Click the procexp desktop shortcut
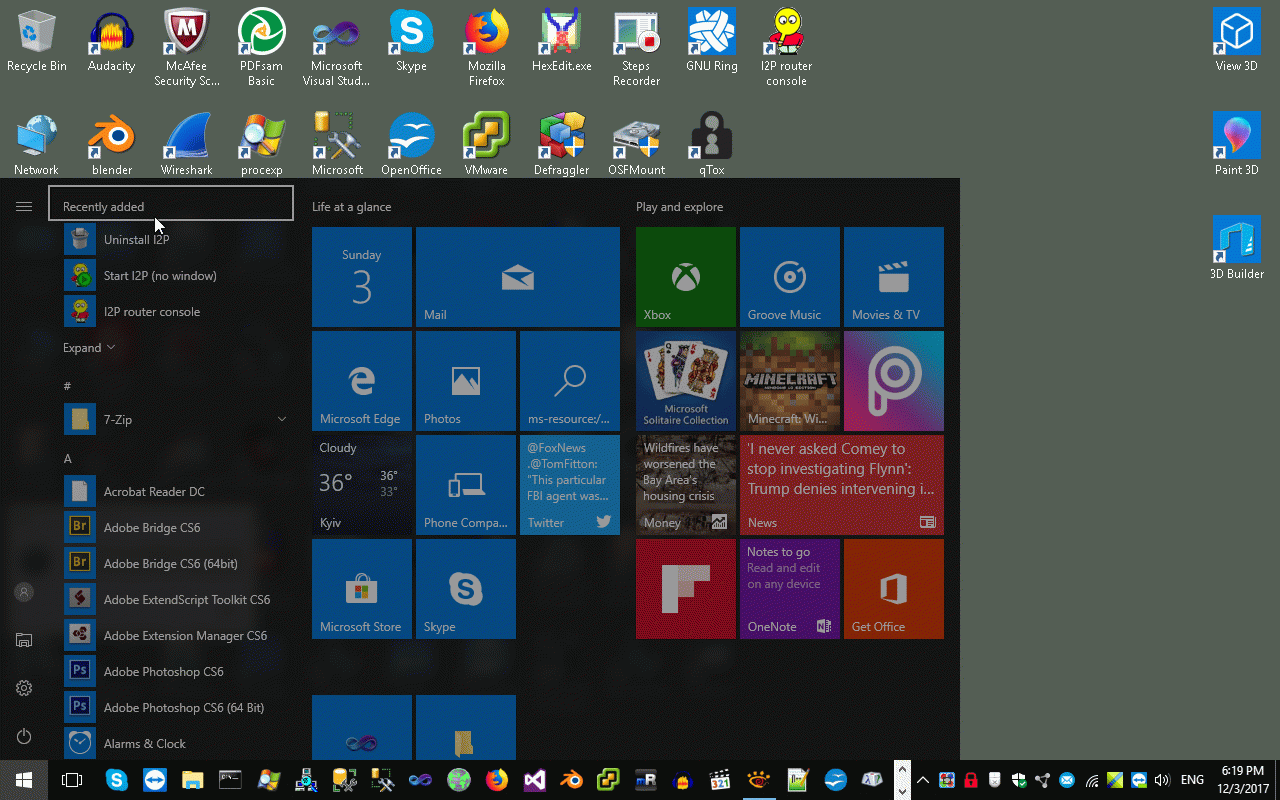 pos(261,144)
